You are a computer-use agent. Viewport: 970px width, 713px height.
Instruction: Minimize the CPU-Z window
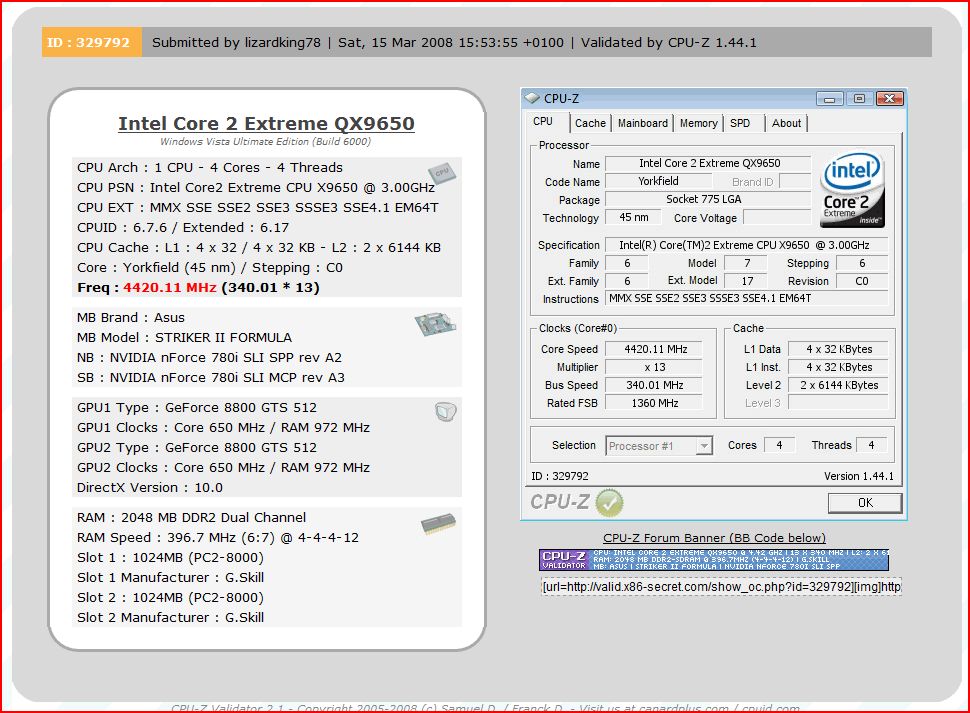pos(830,98)
